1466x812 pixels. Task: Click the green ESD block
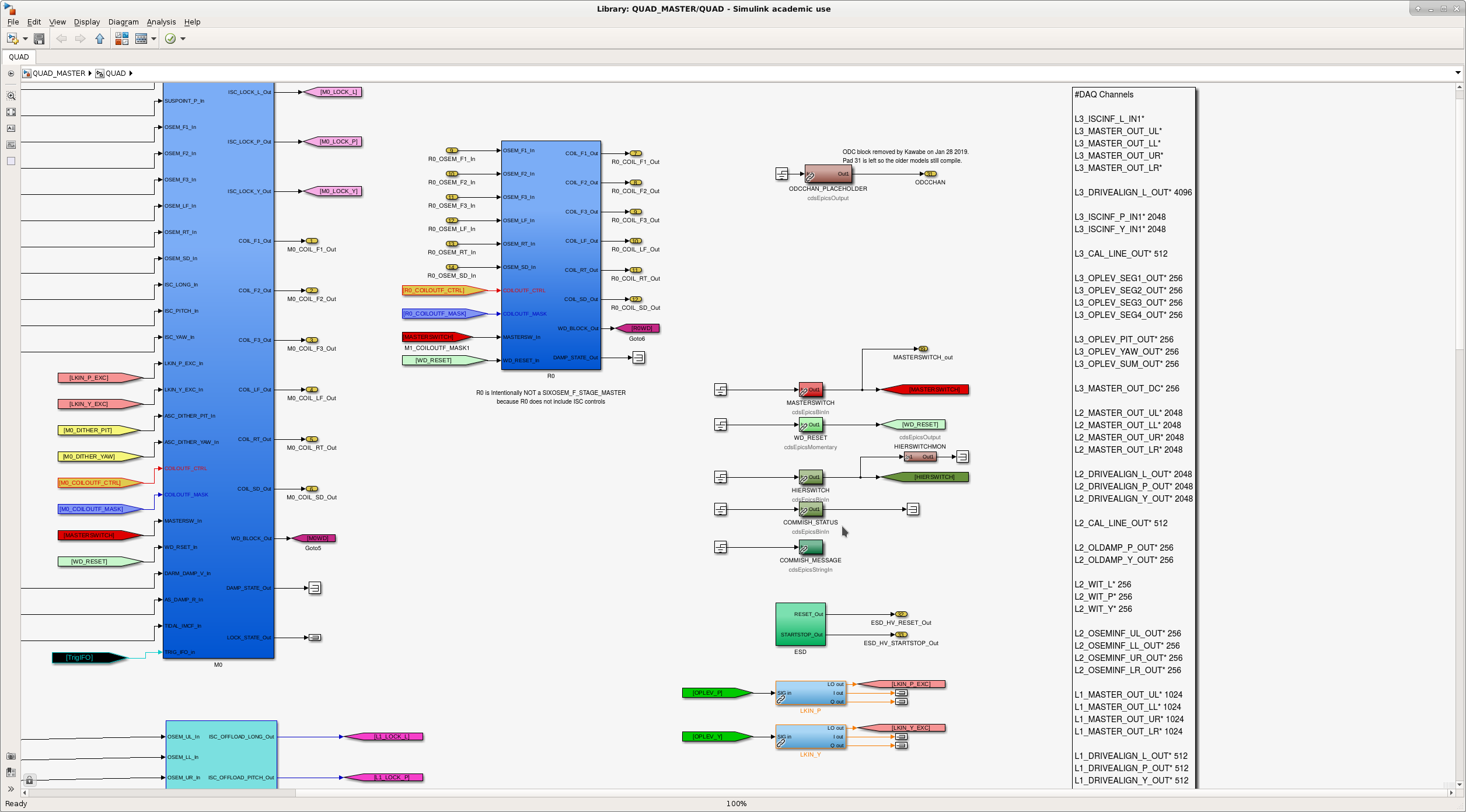click(800, 624)
